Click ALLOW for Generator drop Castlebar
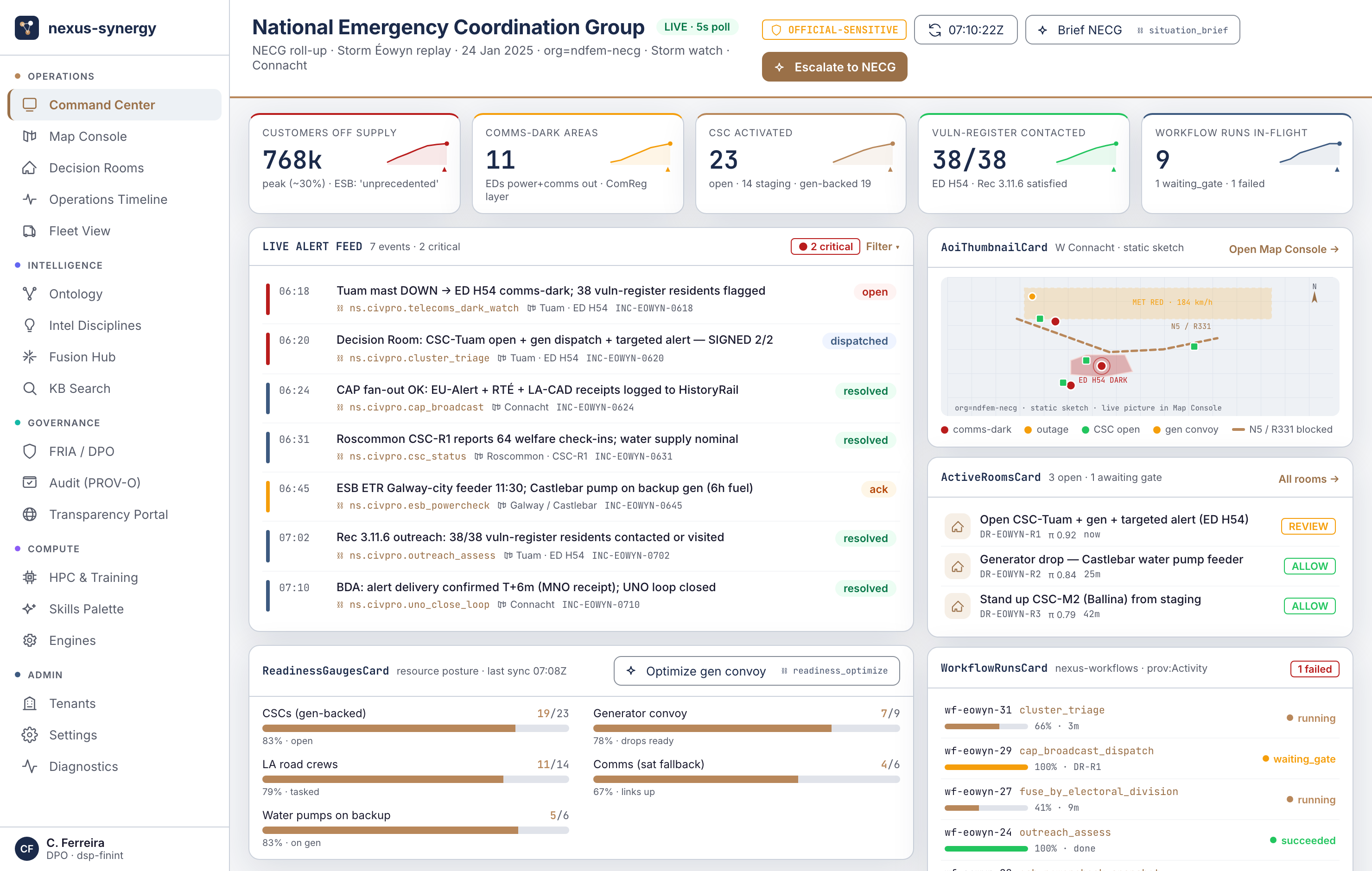The height and width of the screenshot is (871, 1372). [x=1309, y=566]
